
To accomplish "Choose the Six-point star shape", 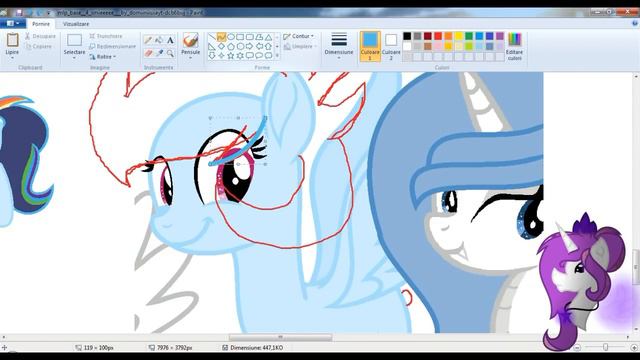I will point(240,56).
